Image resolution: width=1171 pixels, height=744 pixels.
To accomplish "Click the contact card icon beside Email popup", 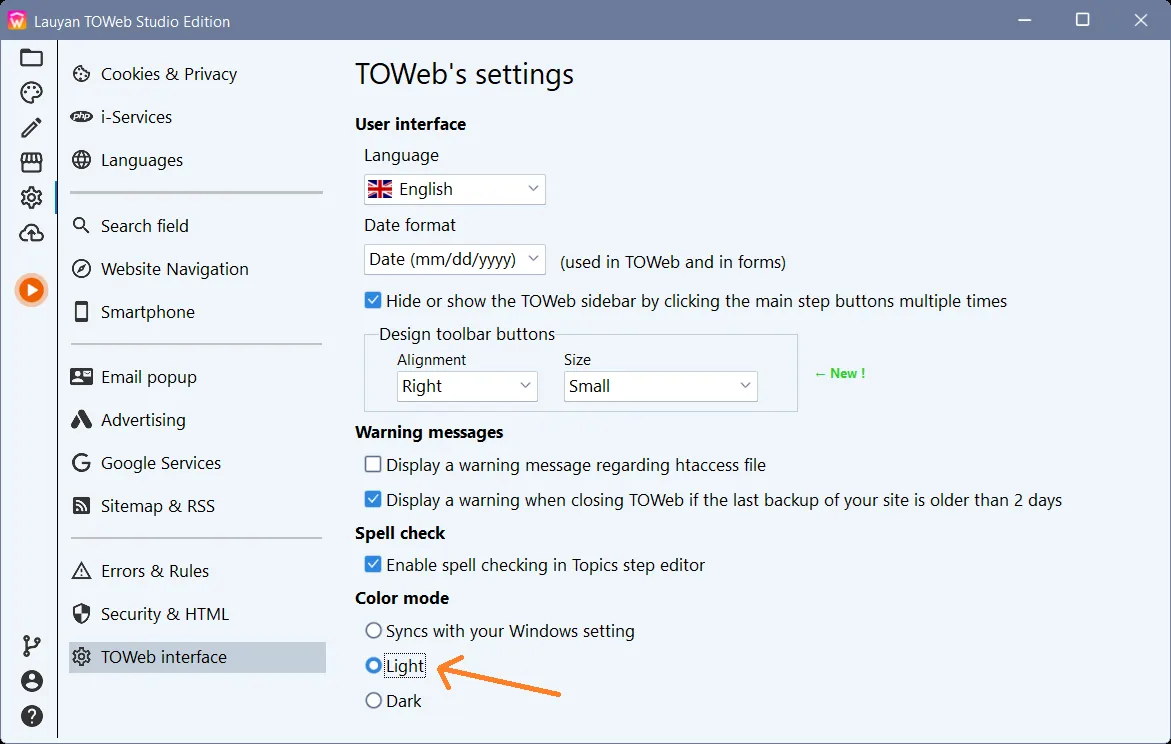I will click(x=81, y=376).
